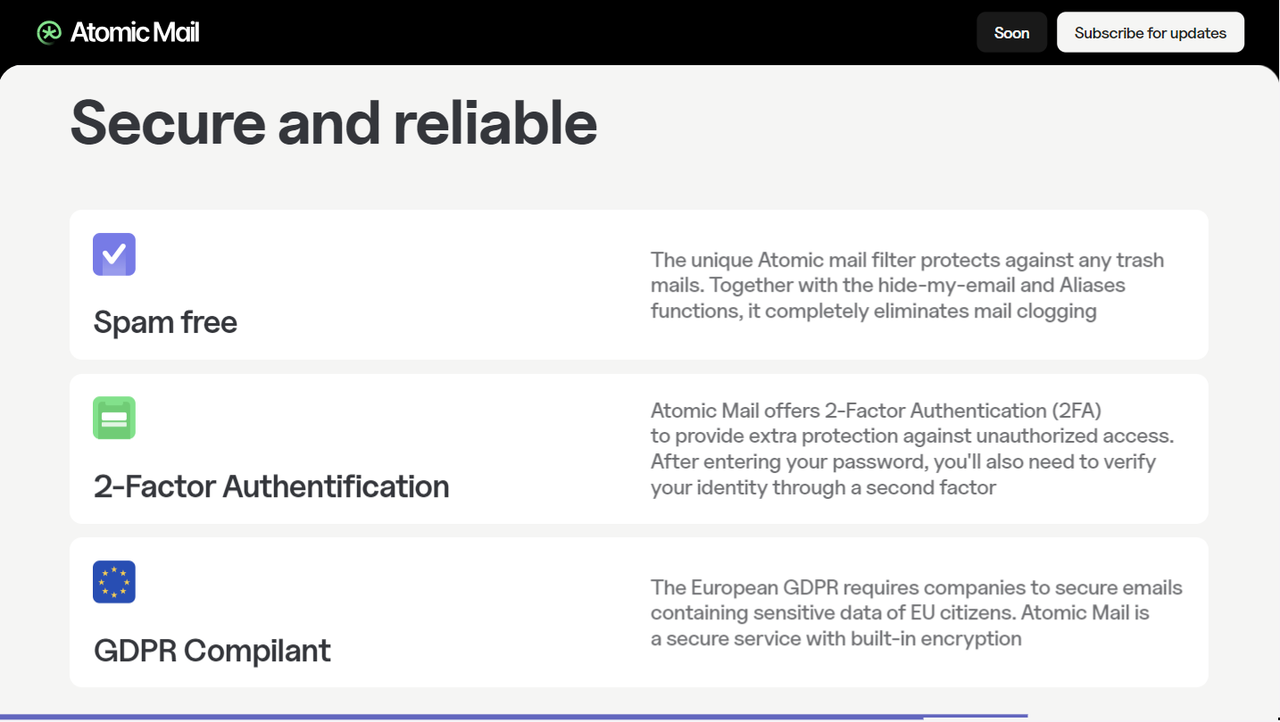Click the 2FA extra protection description paragraph
The width and height of the screenshot is (1280, 722).
coord(912,449)
